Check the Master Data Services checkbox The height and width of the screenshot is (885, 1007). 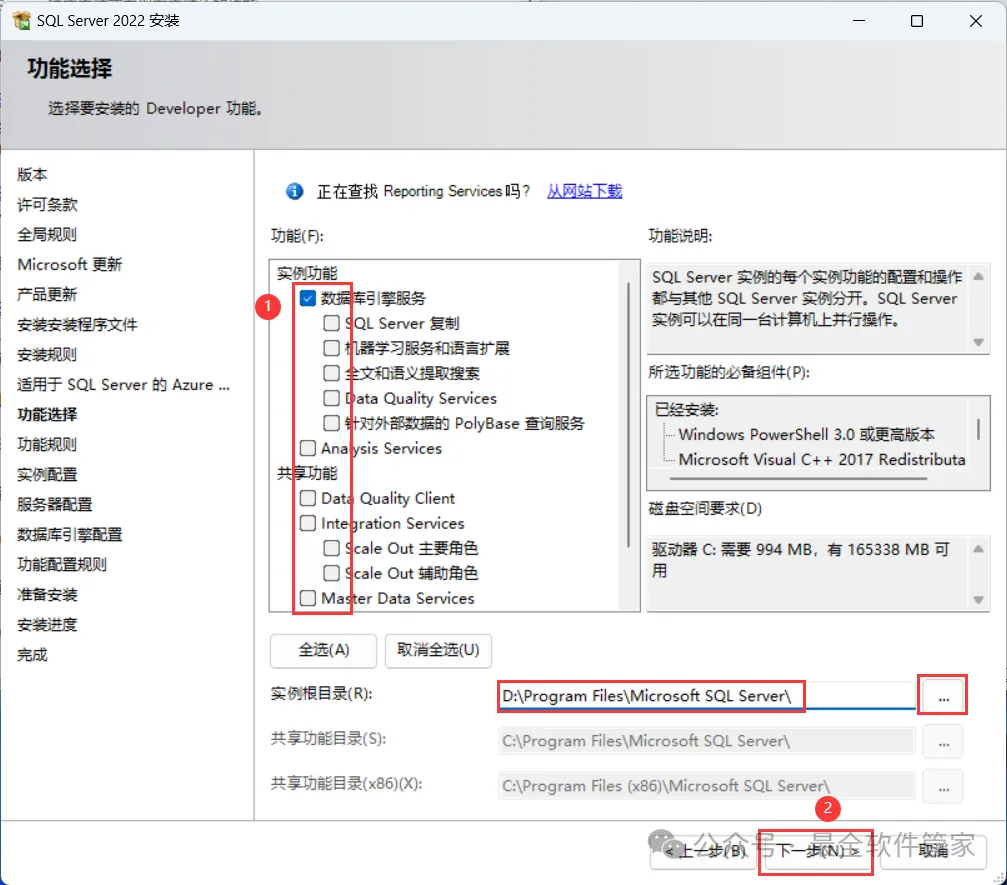pos(308,599)
